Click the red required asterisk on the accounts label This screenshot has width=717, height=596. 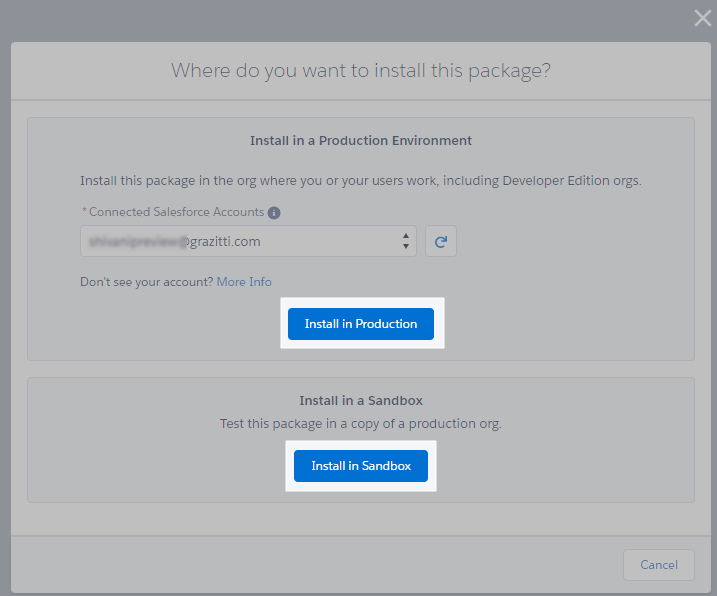coord(83,212)
